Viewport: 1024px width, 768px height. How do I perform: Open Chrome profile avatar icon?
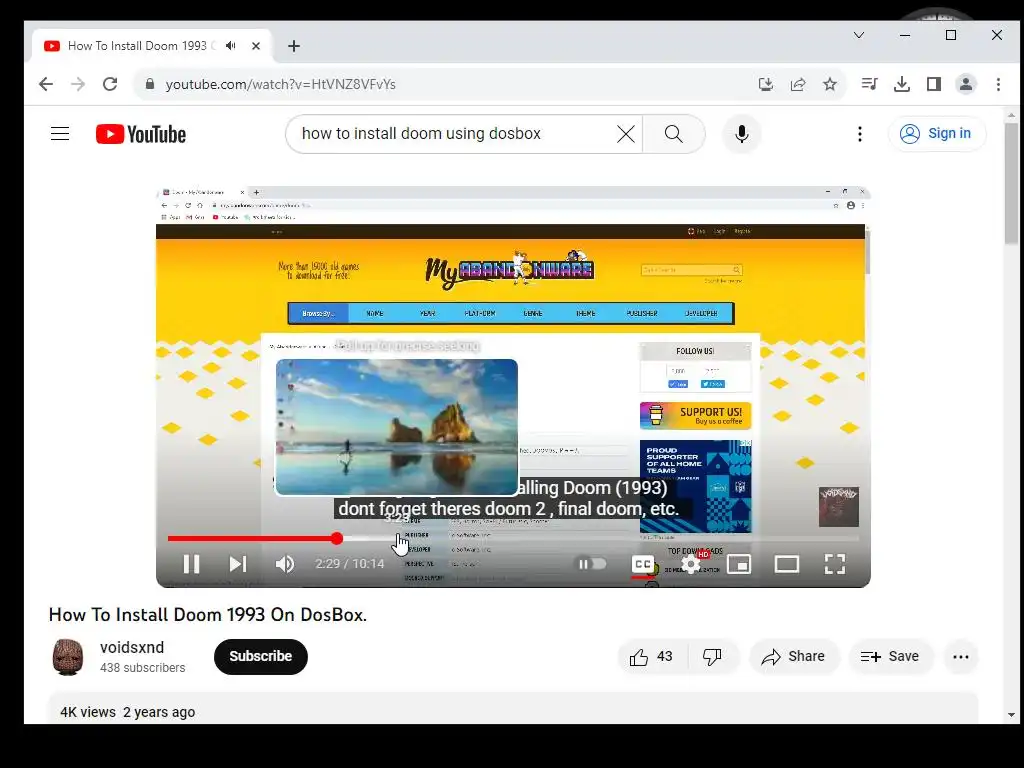tap(966, 84)
